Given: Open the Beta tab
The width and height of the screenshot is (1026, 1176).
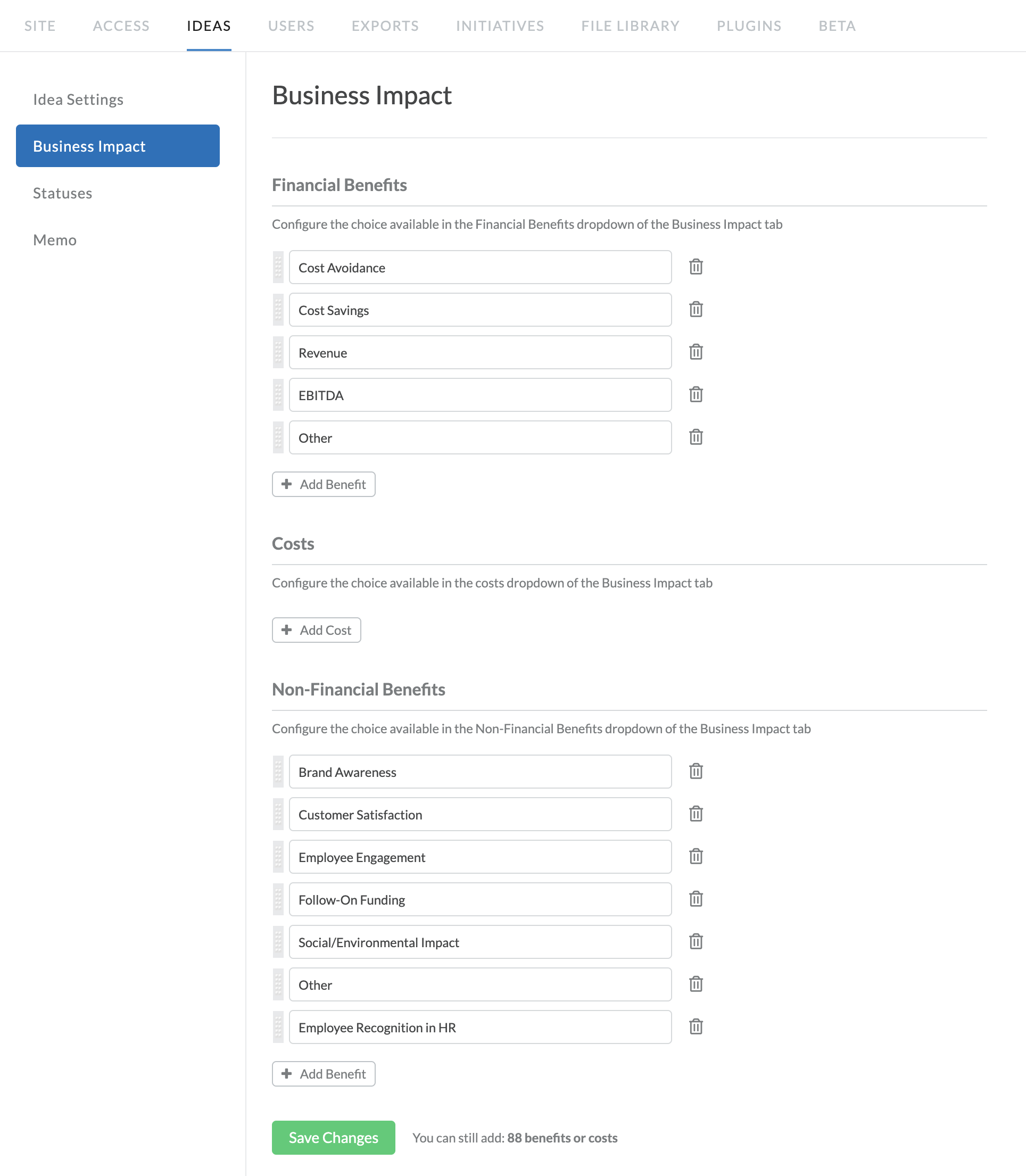Looking at the screenshot, I should (x=838, y=26).
